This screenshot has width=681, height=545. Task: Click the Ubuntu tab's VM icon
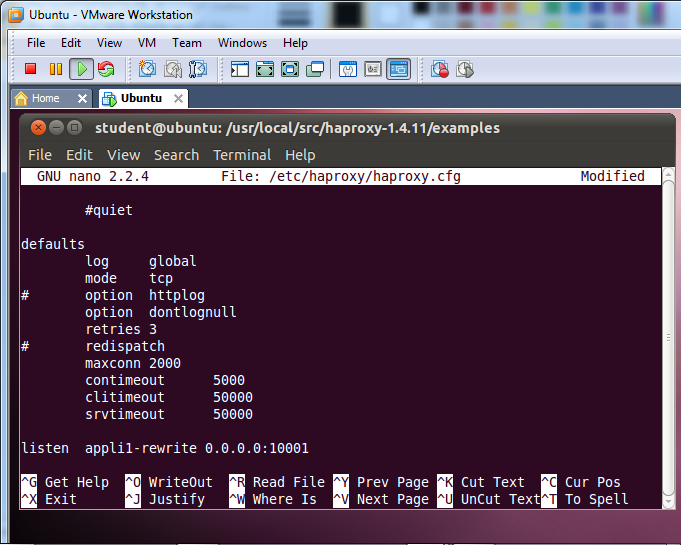109,99
